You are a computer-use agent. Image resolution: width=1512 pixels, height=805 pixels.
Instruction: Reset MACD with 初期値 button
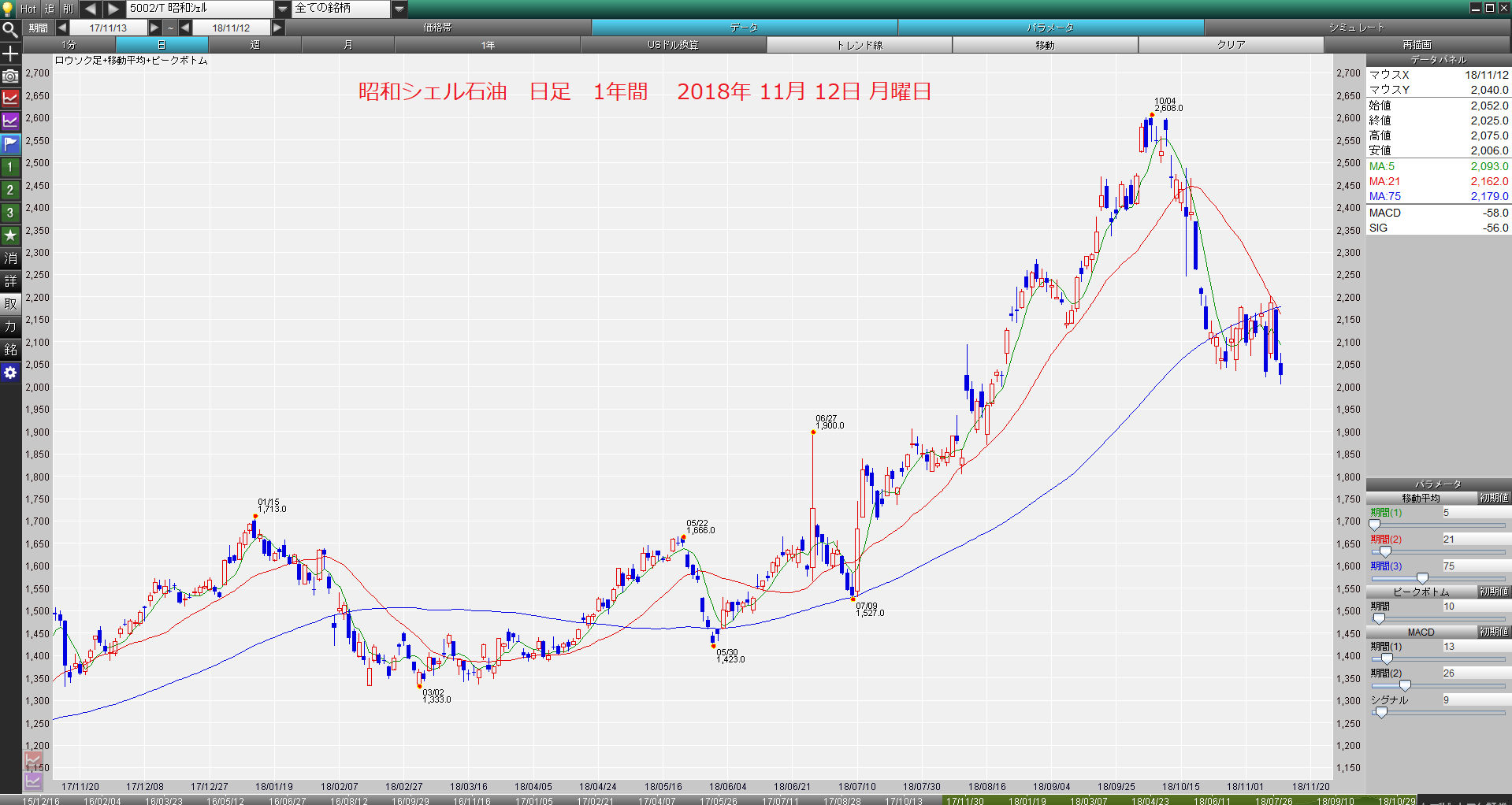point(1494,632)
